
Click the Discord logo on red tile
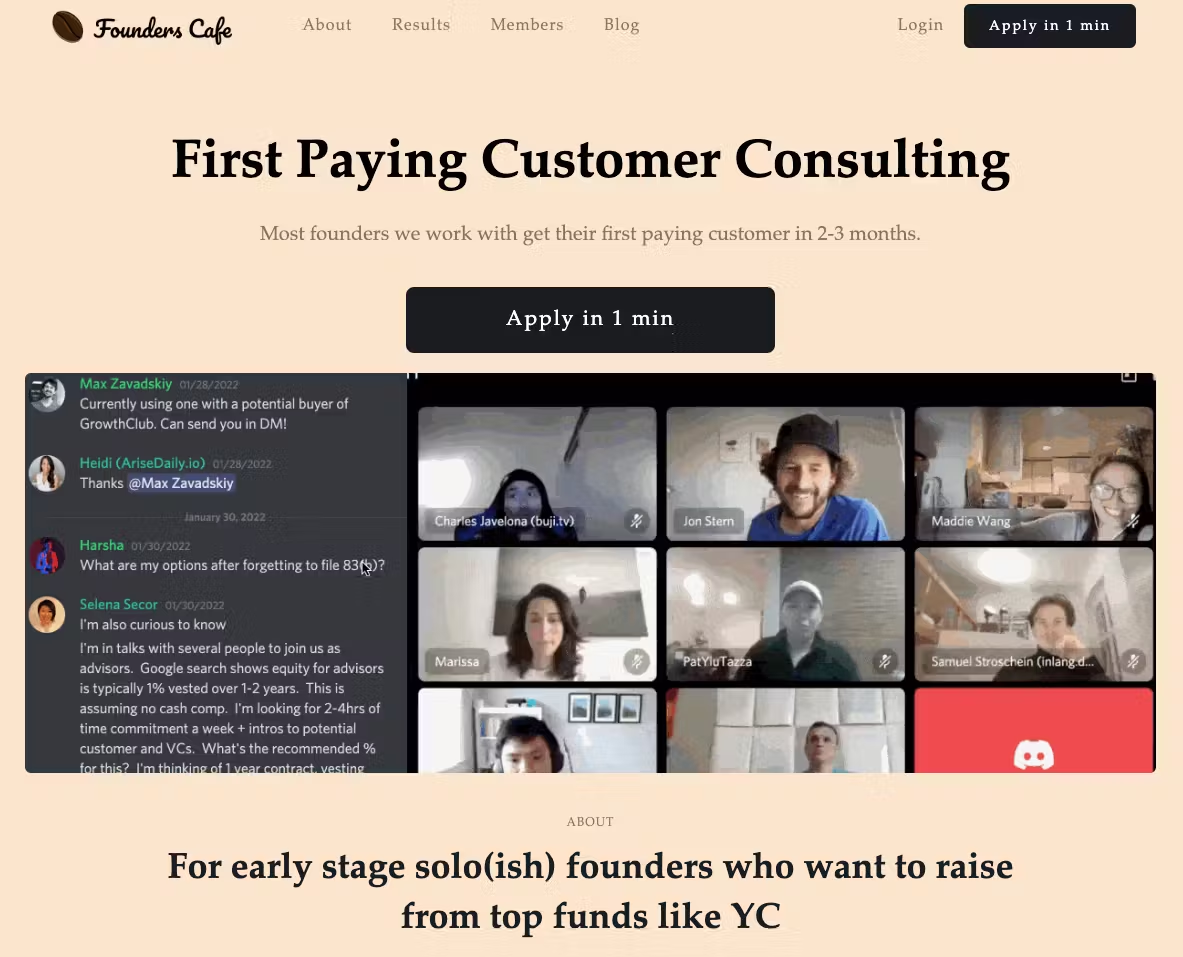tap(1033, 755)
